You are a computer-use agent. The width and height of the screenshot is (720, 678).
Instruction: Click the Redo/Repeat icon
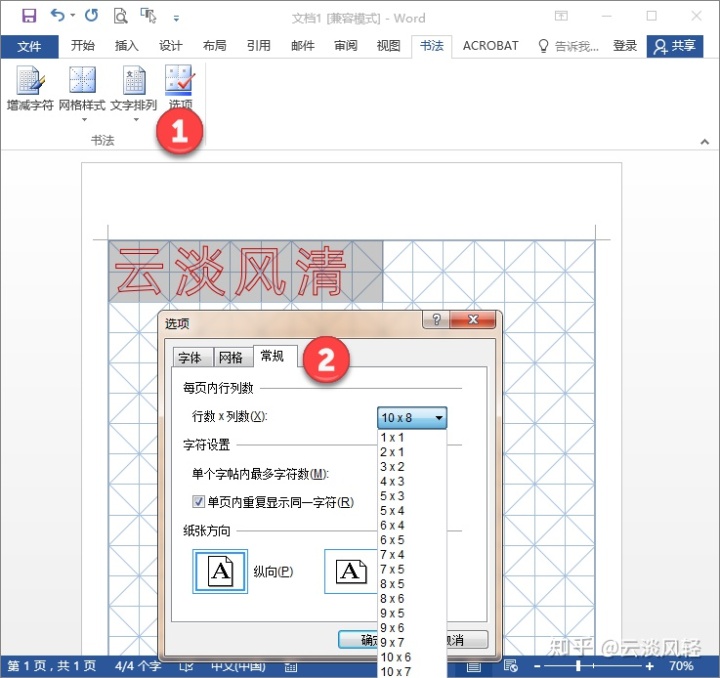pyautogui.click(x=91, y=16)
